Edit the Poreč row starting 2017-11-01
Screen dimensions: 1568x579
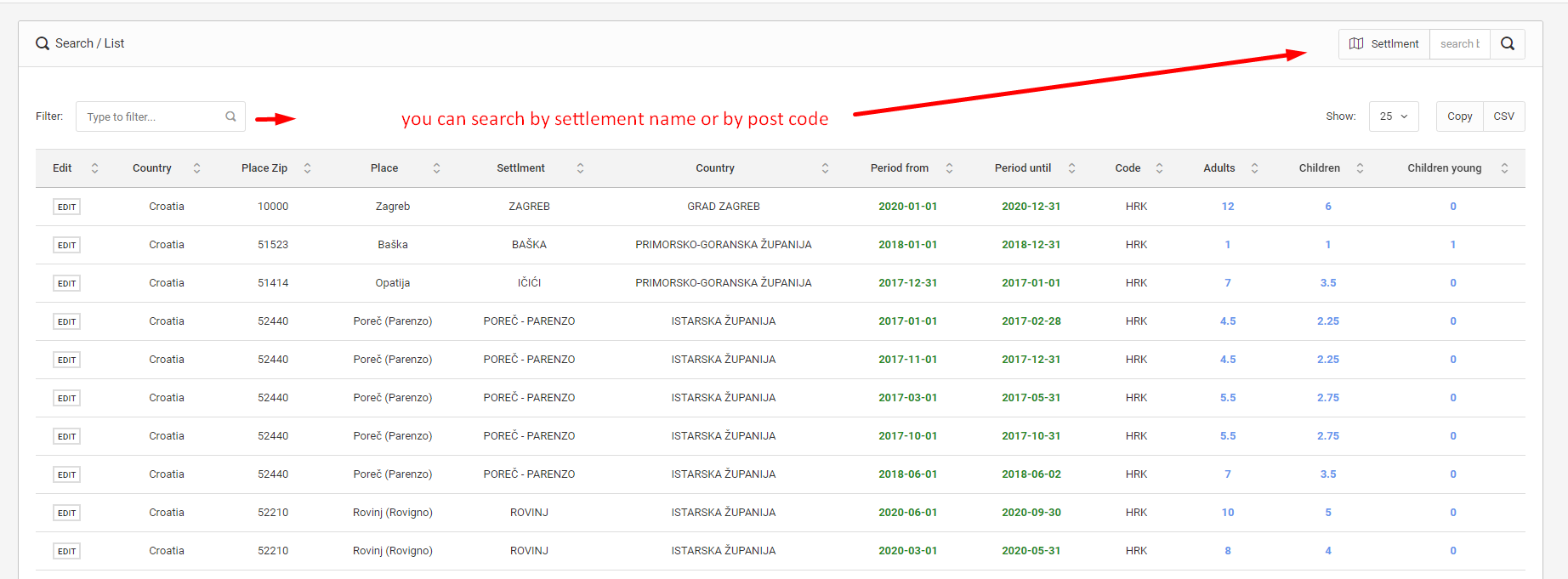[x=66, y=360]
